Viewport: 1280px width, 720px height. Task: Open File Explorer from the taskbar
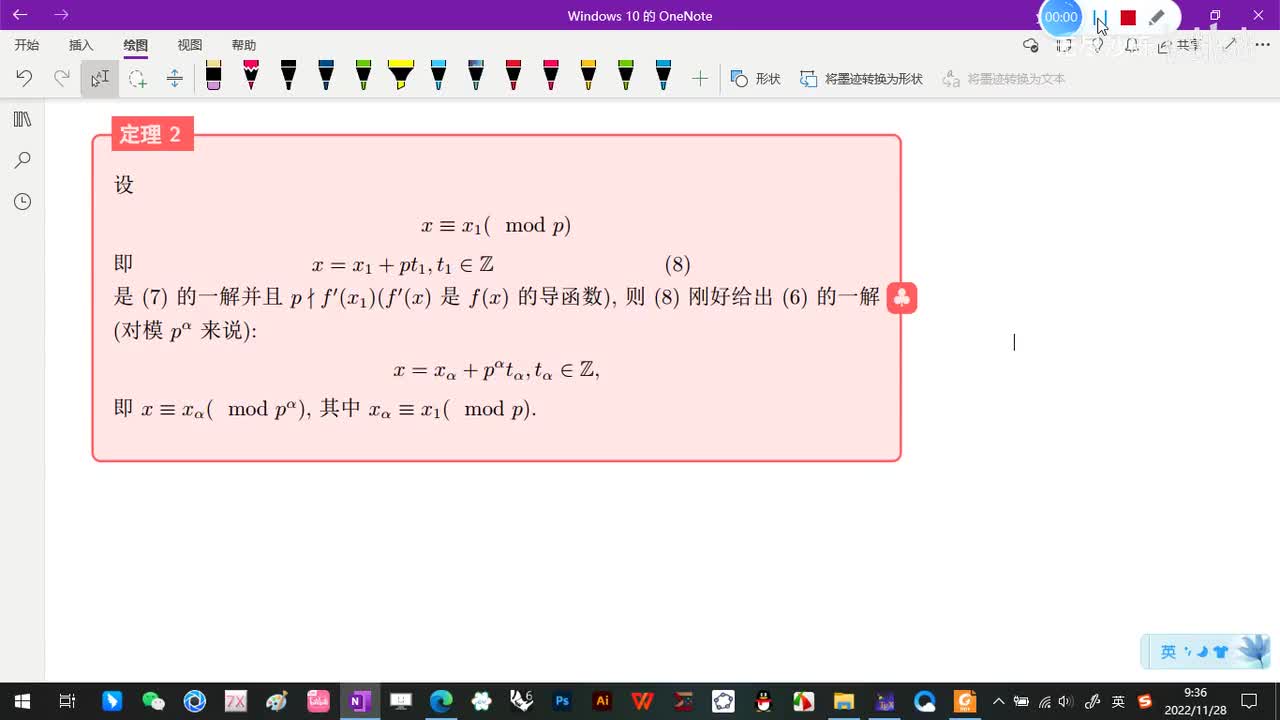[x=844, y=701]
